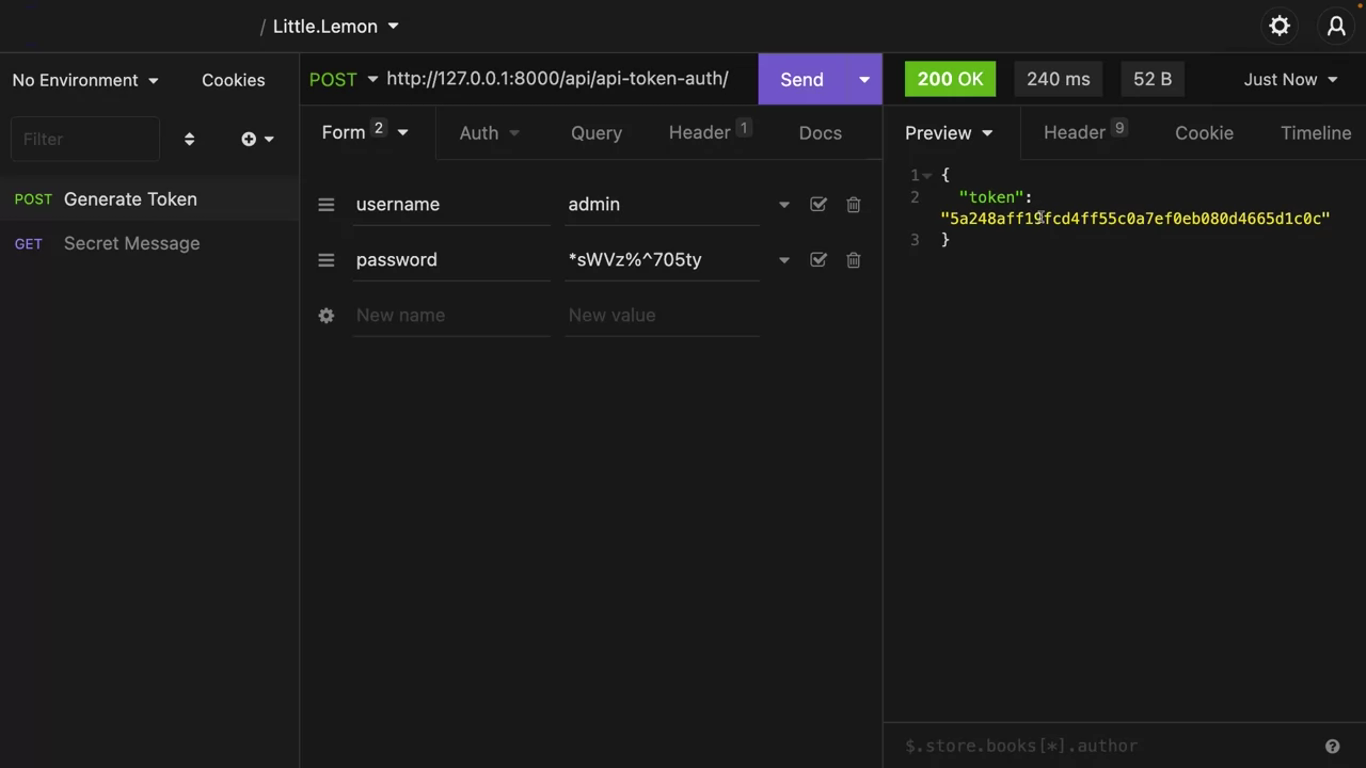Select the Secret Message GET request
The image size is (1366, 768).
[x=131, y=243]
